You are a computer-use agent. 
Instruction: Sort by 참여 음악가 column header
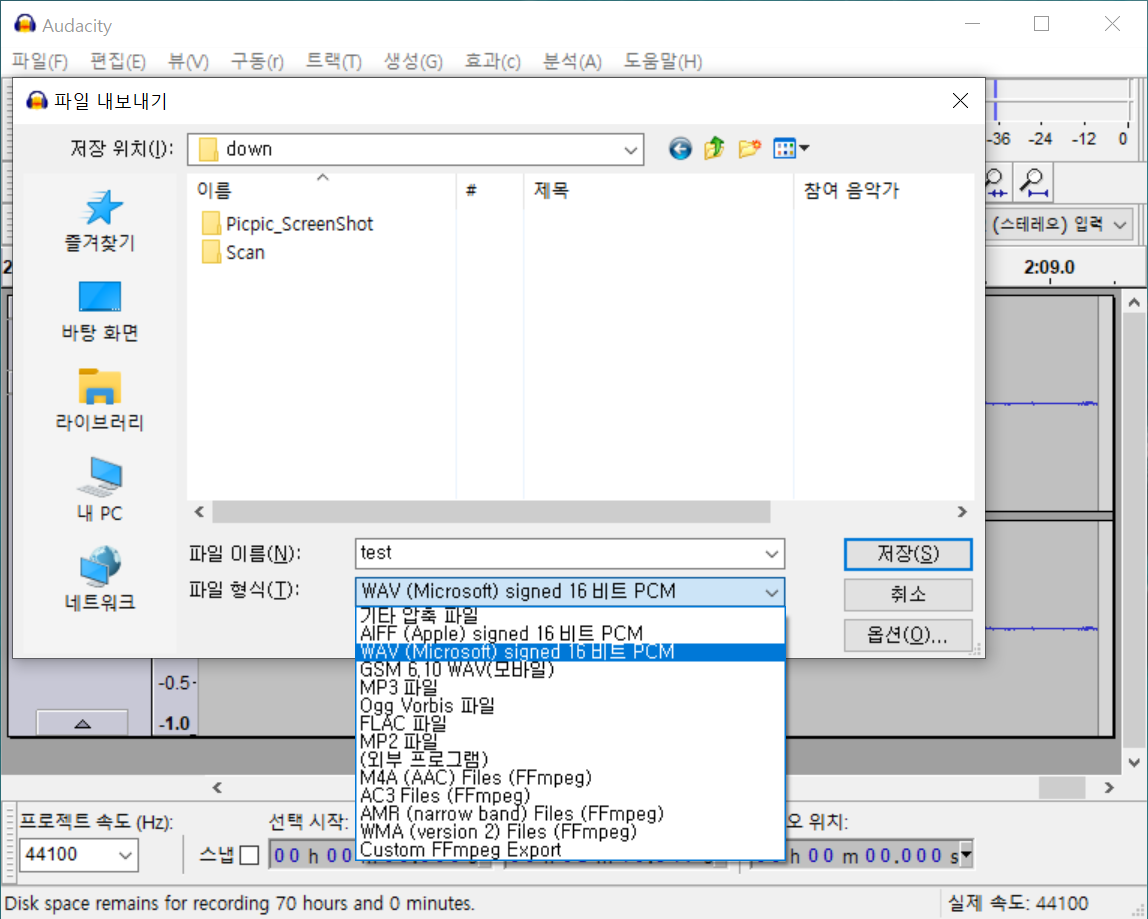pos(884,191)
